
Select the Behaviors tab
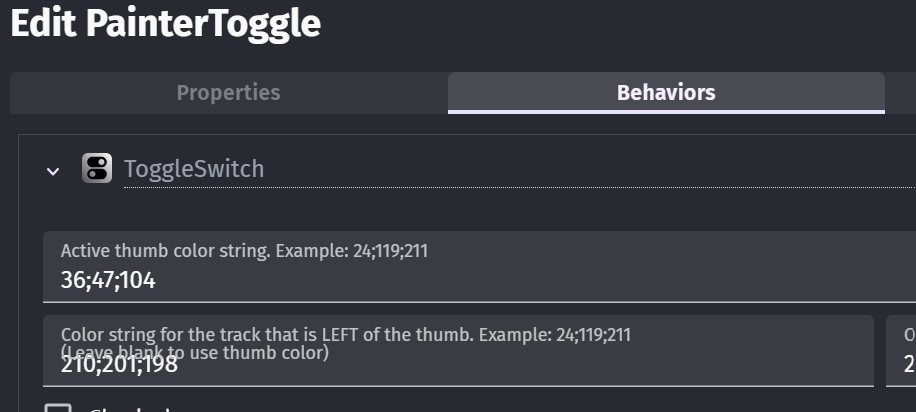tap(666, 93)
